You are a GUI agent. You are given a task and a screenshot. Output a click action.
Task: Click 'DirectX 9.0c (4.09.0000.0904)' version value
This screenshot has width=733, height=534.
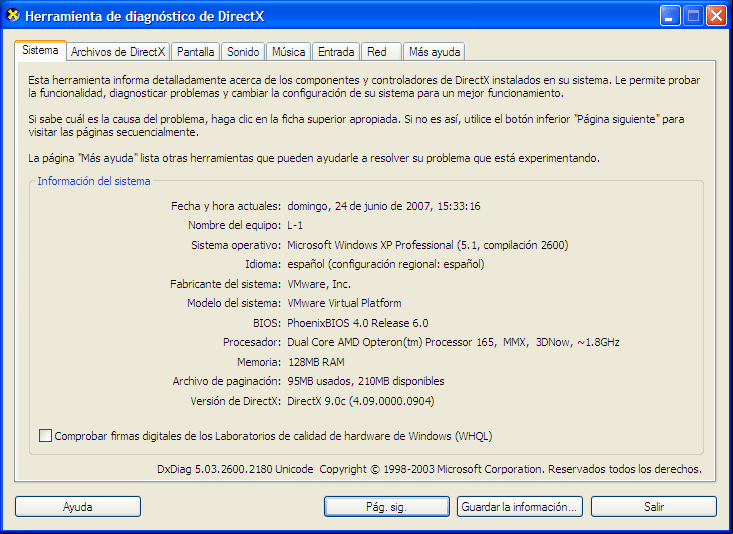[x=360, y=401]
